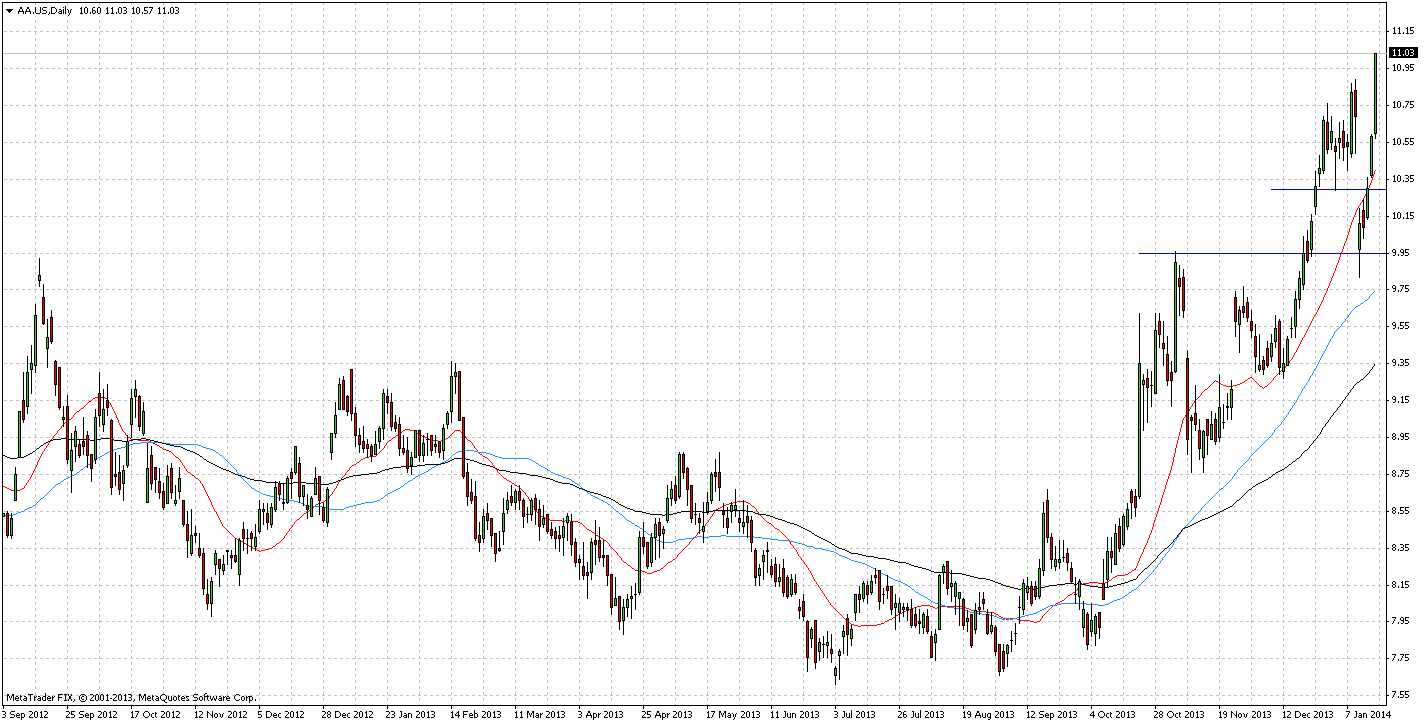Click the 28 Dec 2012 date label
The image size is (1426, 723).
click(x=347, y=715)
